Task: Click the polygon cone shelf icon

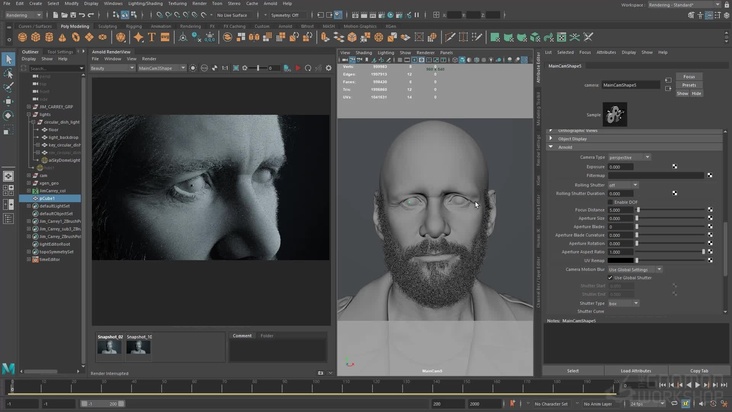Action: pos(64,39)
